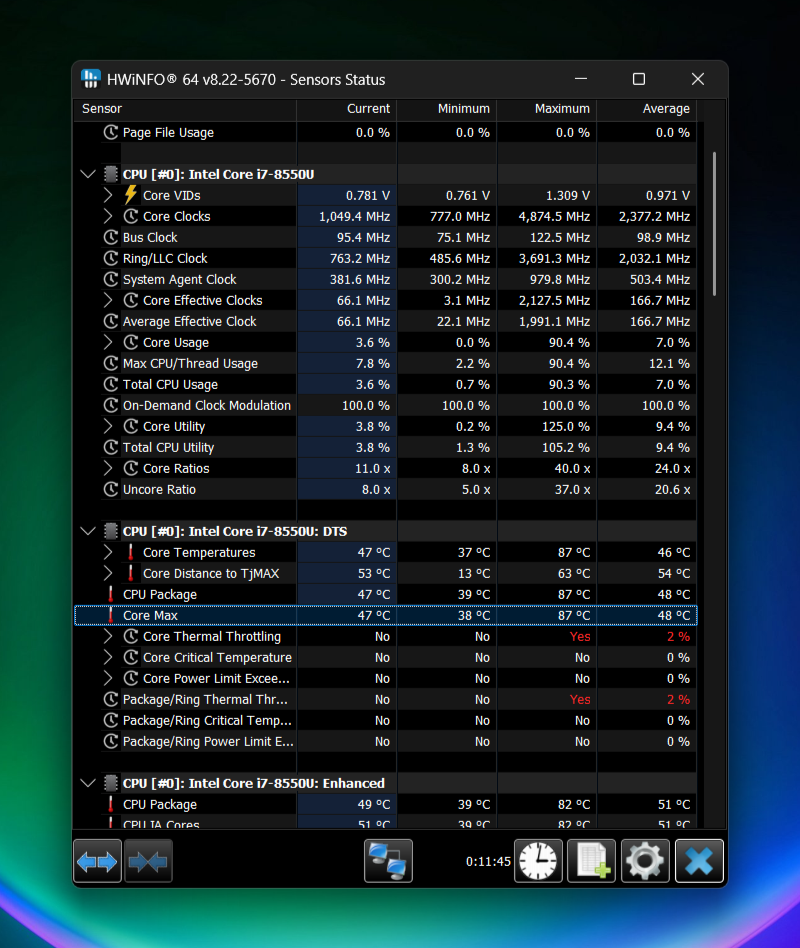The width and height of the screenshot is (800, 948).
Task: Close sensors with the blue X button
Action: (699, 861)
